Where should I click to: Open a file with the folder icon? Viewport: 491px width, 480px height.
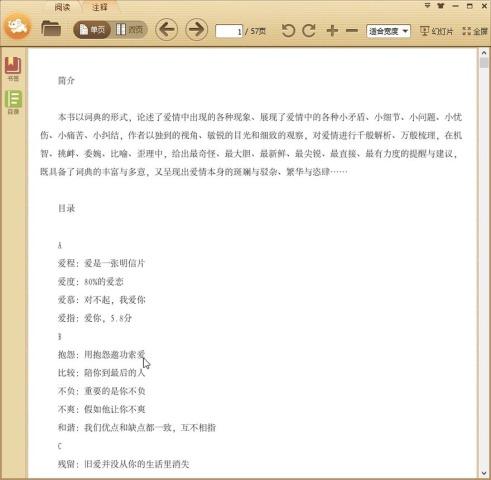pos(51,29)
